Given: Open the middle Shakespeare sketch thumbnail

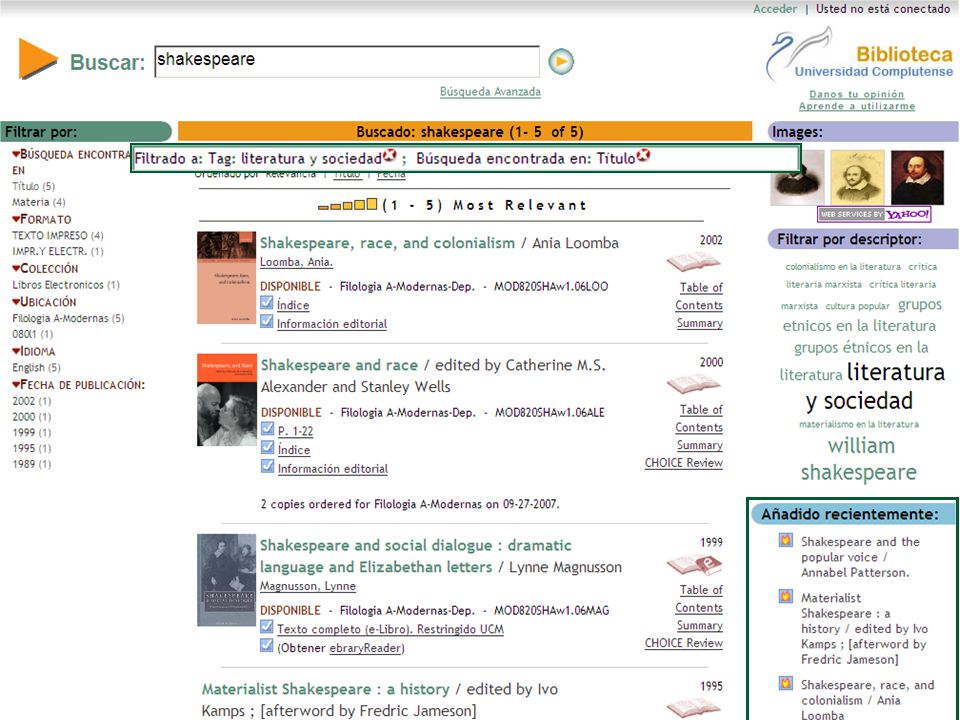Looking at the screenshot, I should pos(857,177).
